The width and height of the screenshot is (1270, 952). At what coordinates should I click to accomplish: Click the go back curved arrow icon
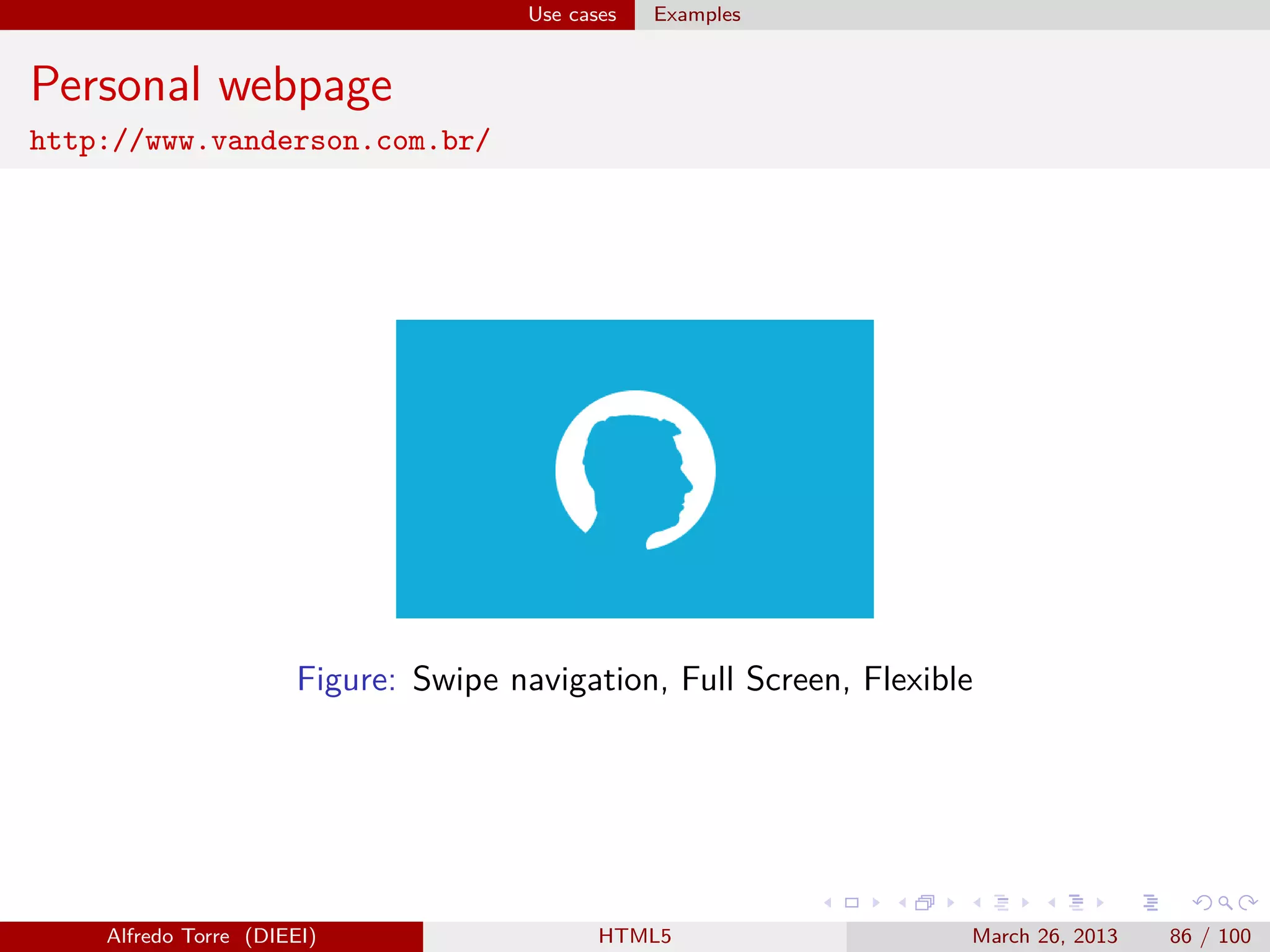[x=1202, y=902]
